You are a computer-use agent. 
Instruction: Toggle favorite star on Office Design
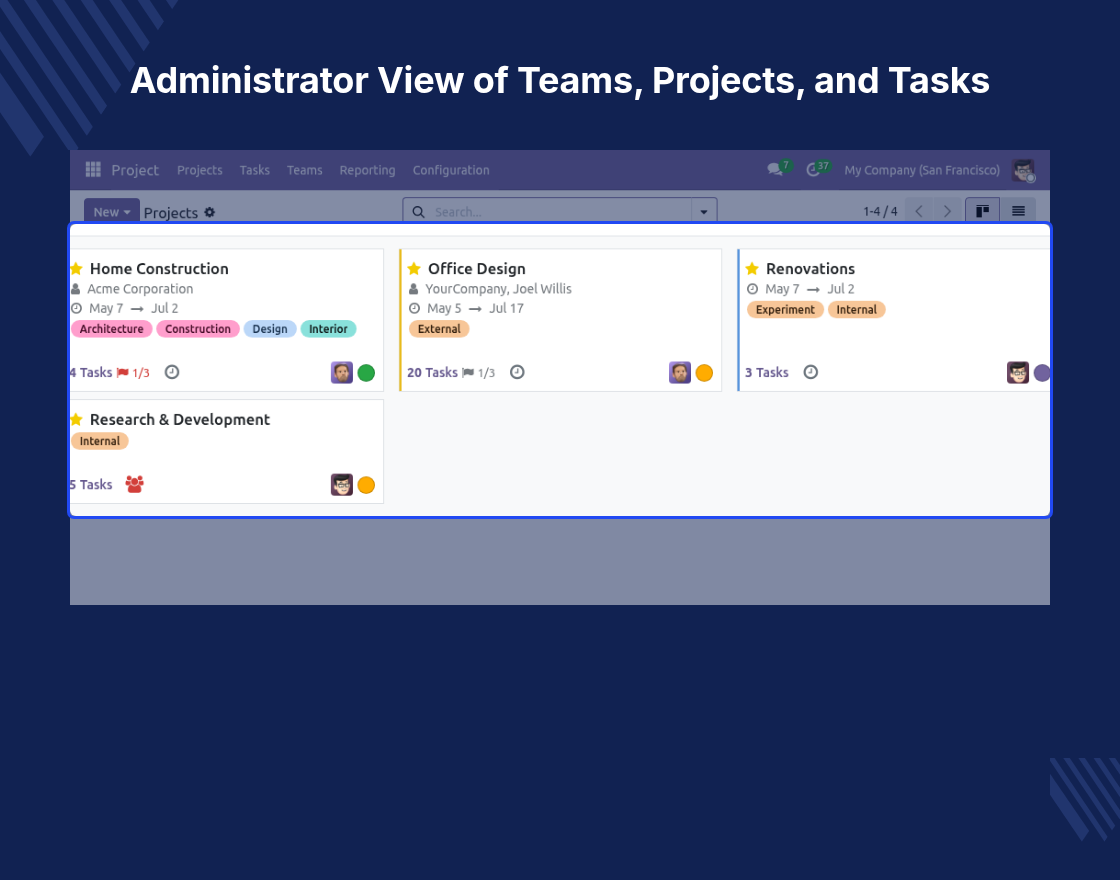[x=414, y=269]
